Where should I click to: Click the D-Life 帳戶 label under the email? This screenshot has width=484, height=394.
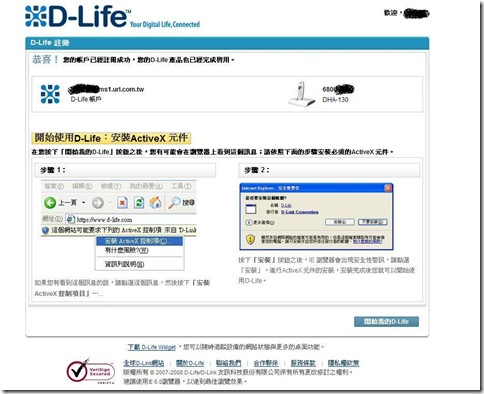[86, 99]
